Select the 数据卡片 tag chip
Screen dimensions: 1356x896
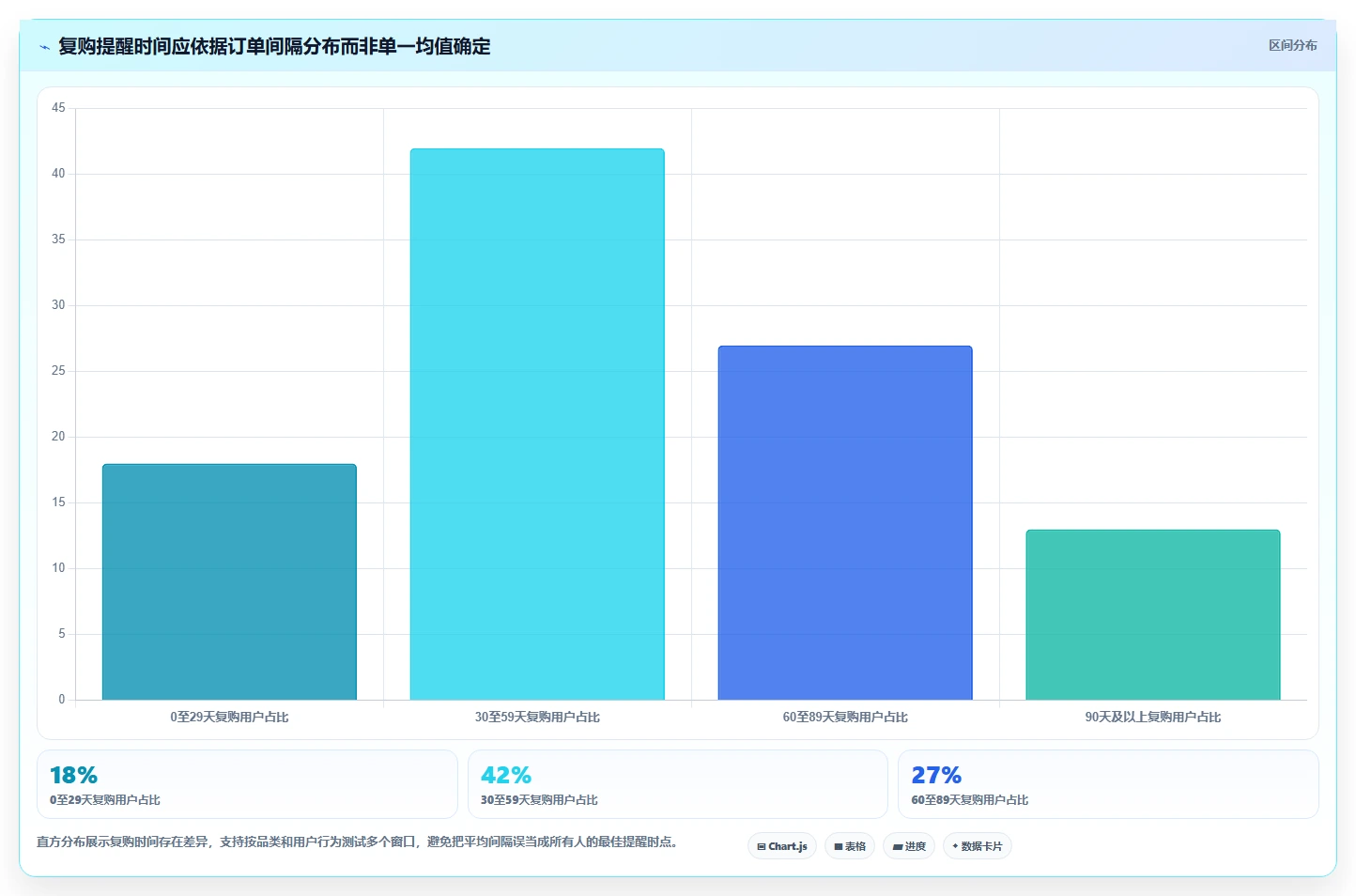(x=978, y=846)
